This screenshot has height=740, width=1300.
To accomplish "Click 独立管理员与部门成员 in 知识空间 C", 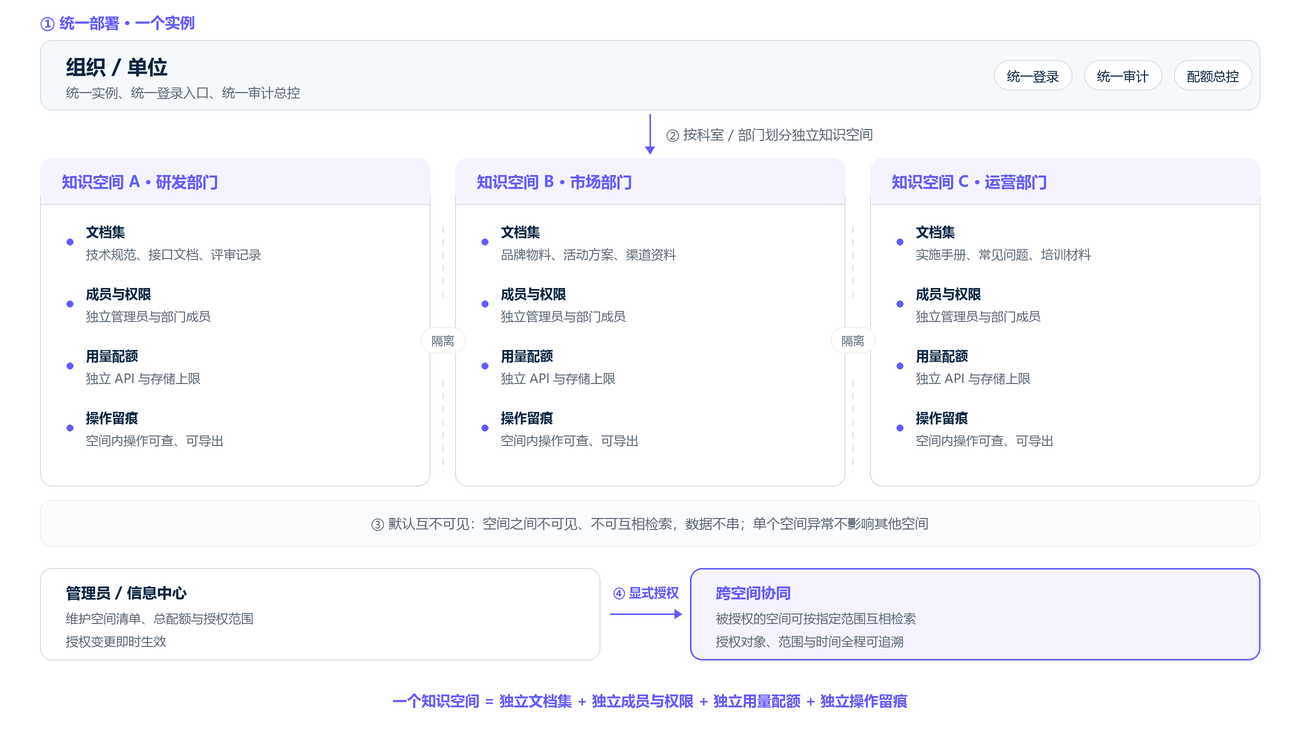I will [x=978, y=317].
